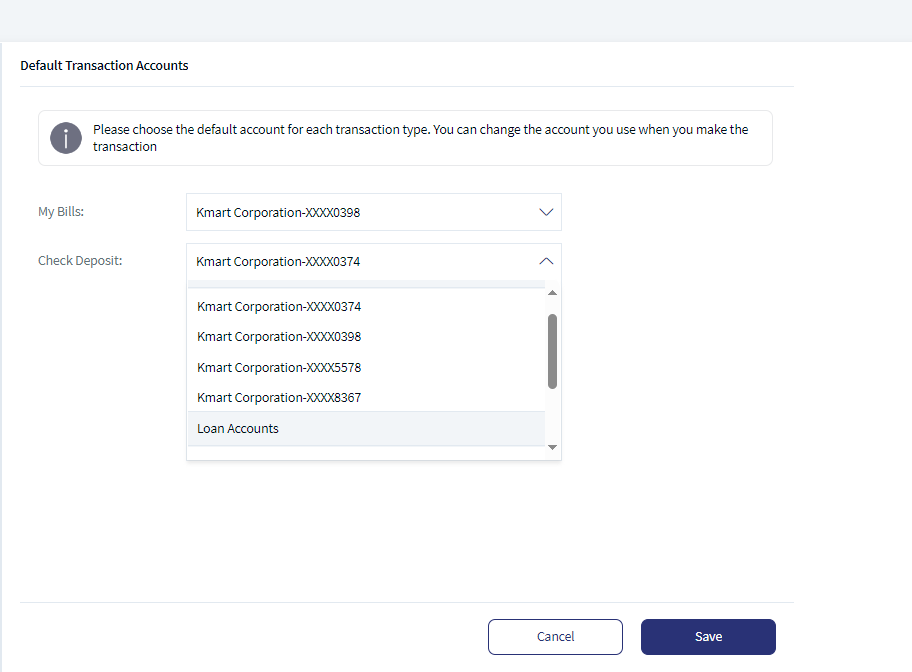
Task: Click the Loan Accounts group header
Action: point(366,429)
